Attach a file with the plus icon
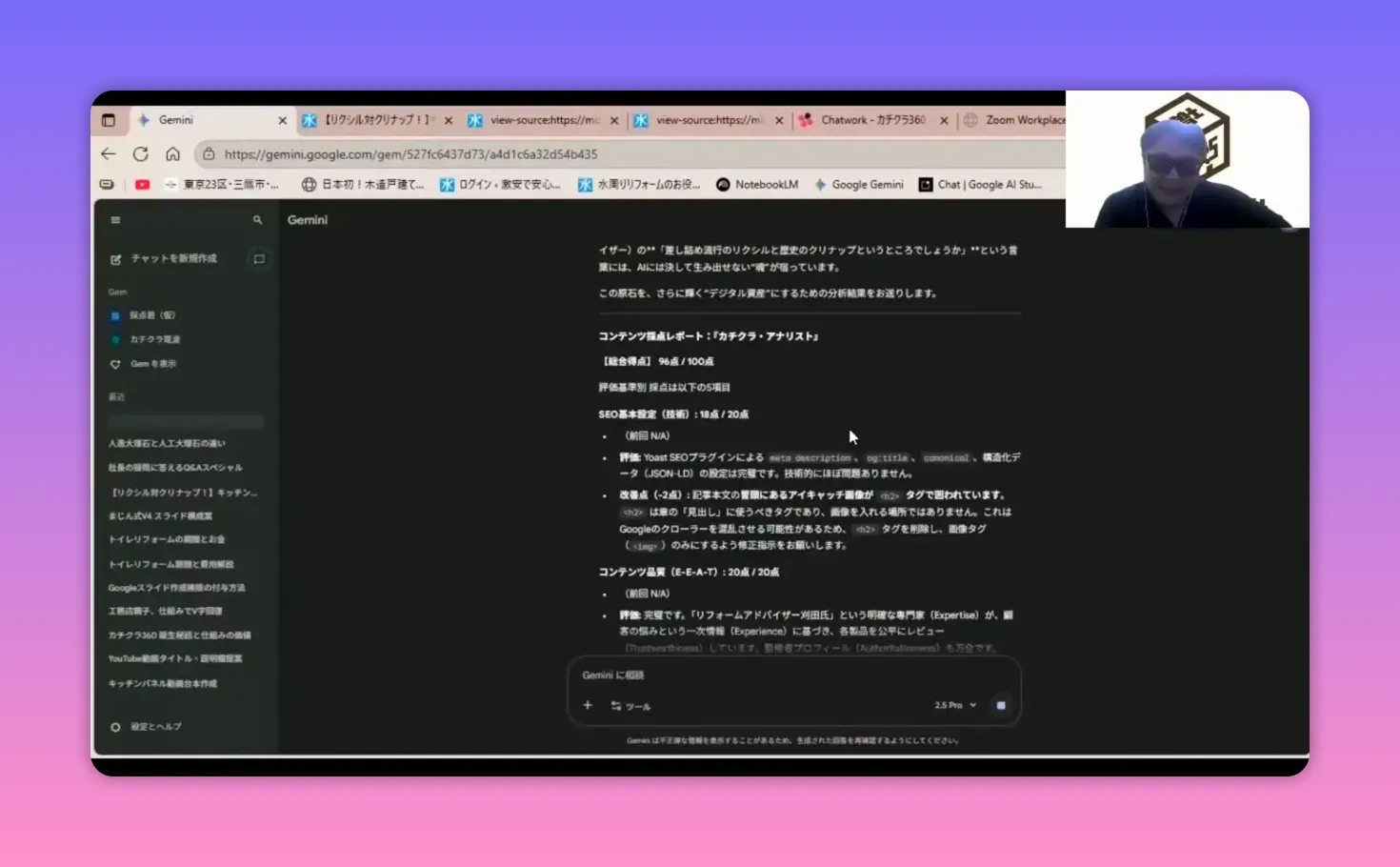The image size is (1400, 867). [x=588, y=705]
